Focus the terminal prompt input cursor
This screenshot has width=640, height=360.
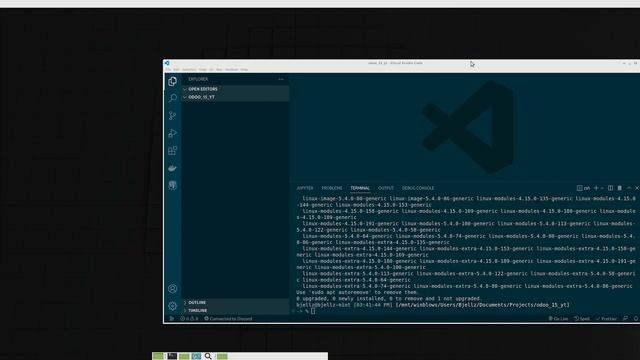point(313,311)
